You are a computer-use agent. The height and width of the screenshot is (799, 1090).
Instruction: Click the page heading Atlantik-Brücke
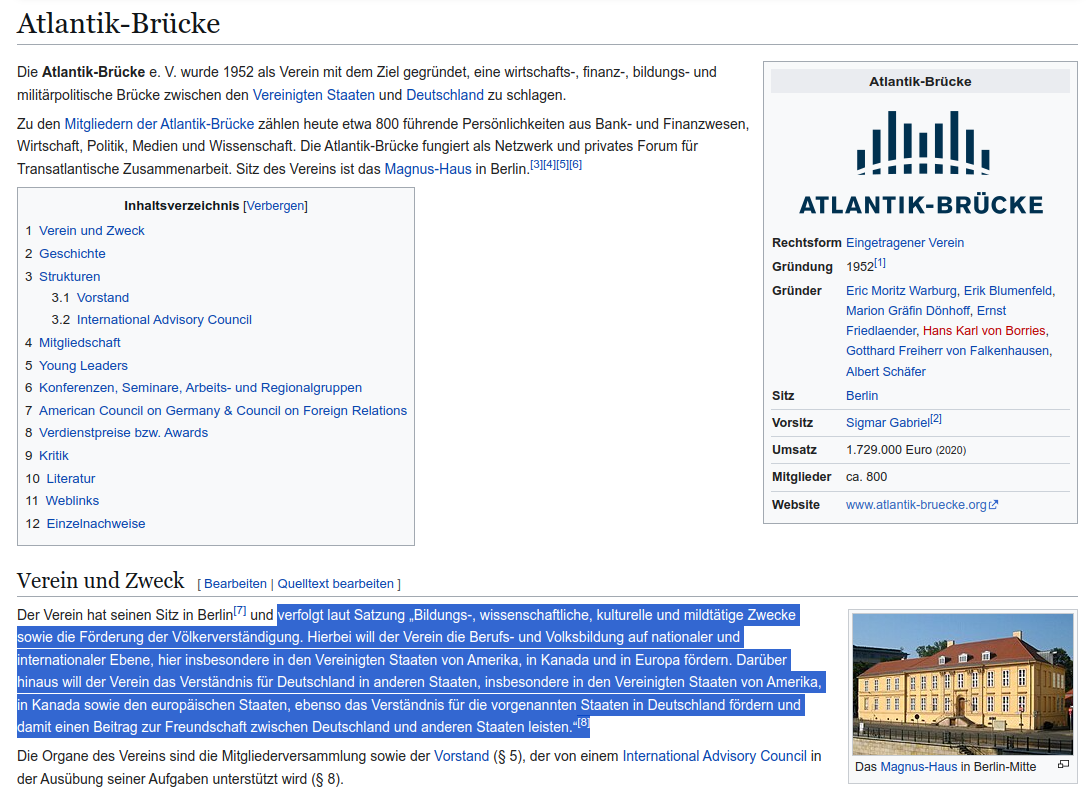[118, 24]
